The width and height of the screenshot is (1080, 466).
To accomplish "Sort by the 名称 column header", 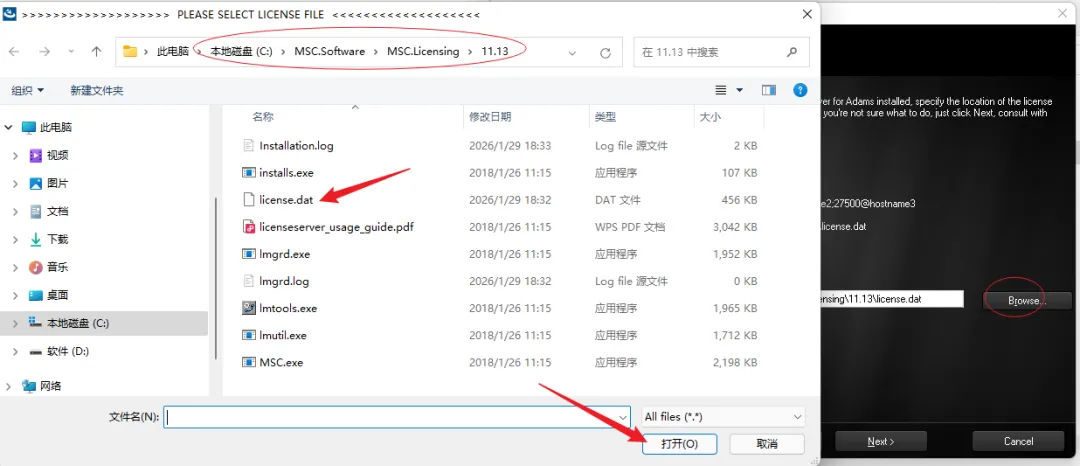I will click(263, 117).
